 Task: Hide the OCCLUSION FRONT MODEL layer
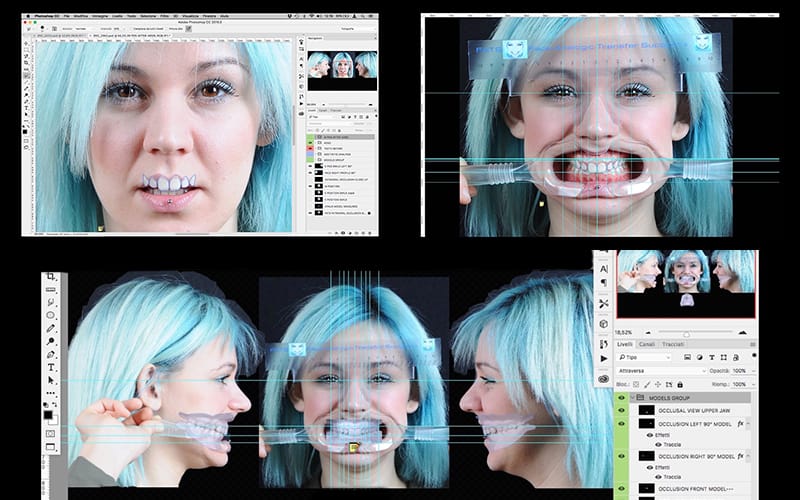click(621, 488)
